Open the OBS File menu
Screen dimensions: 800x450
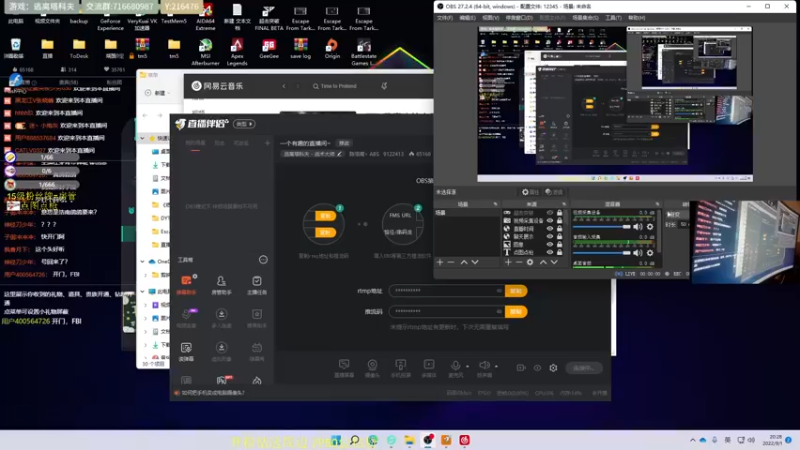point(444,18)
